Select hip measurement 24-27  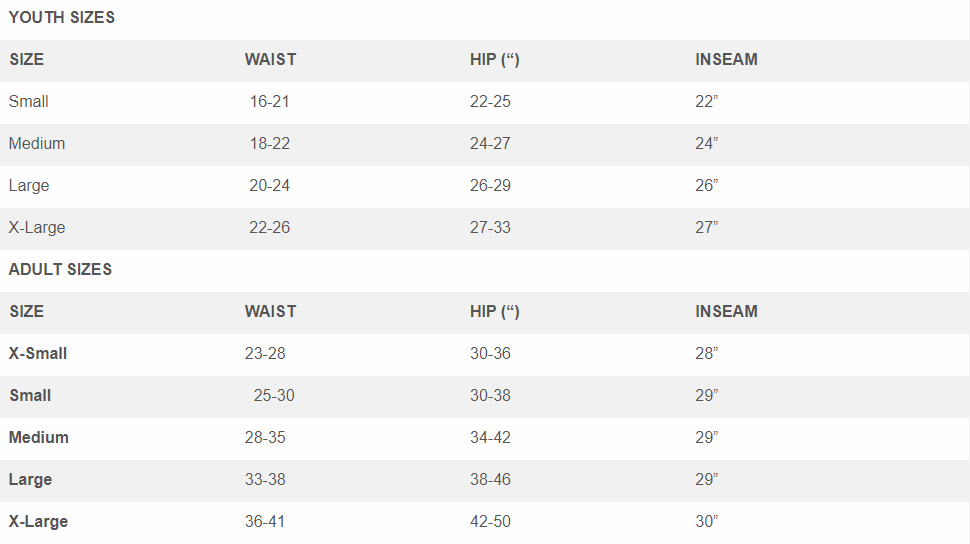(490, 143)
